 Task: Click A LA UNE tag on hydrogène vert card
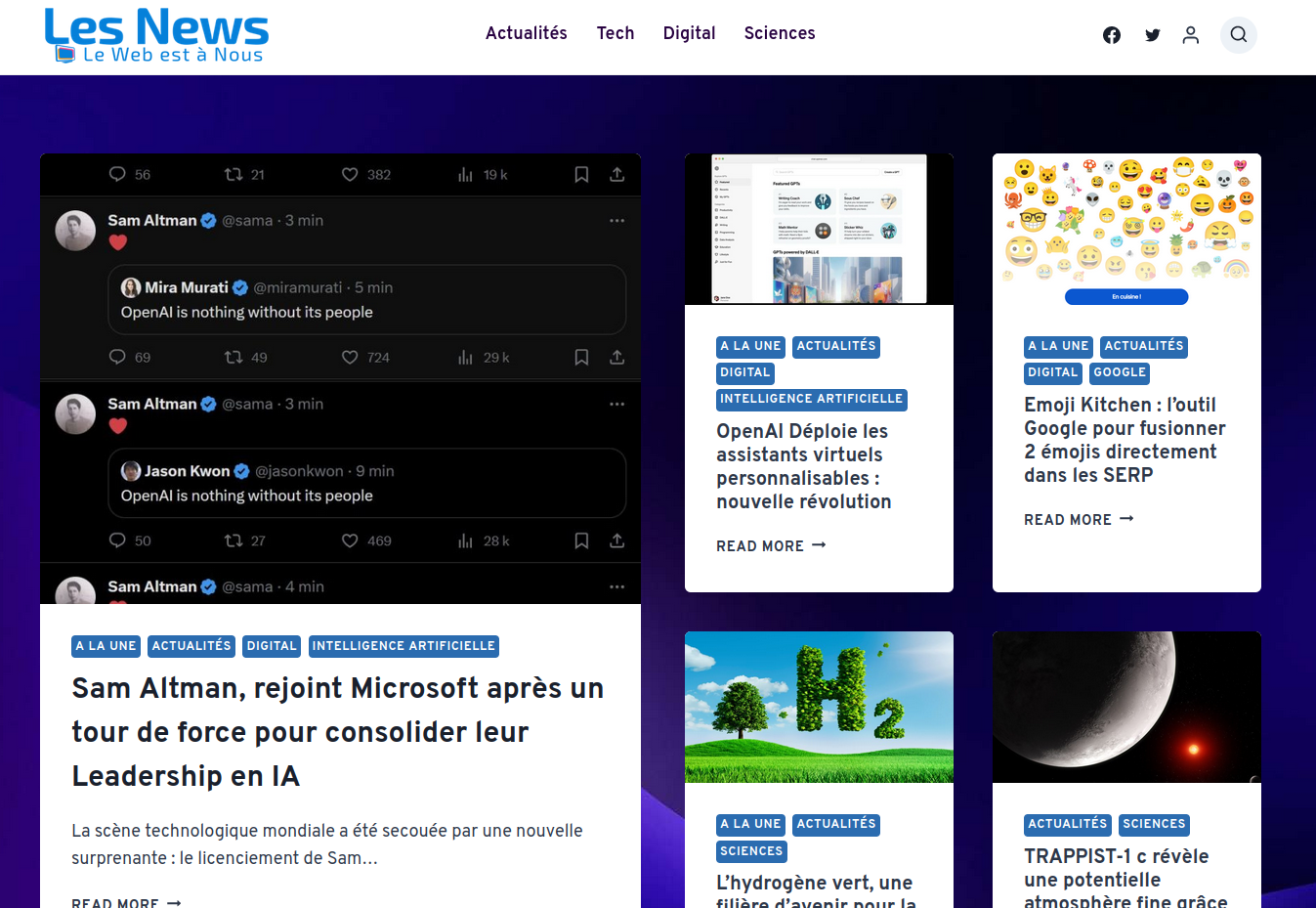click(751, 824)
